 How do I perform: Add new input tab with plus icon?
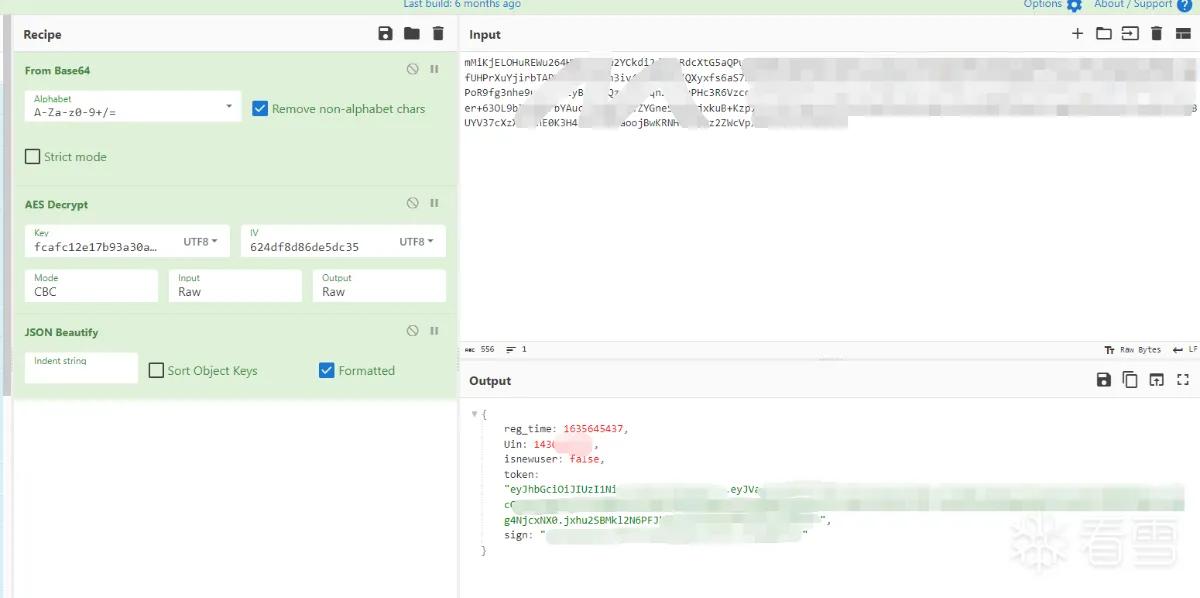1077,34
